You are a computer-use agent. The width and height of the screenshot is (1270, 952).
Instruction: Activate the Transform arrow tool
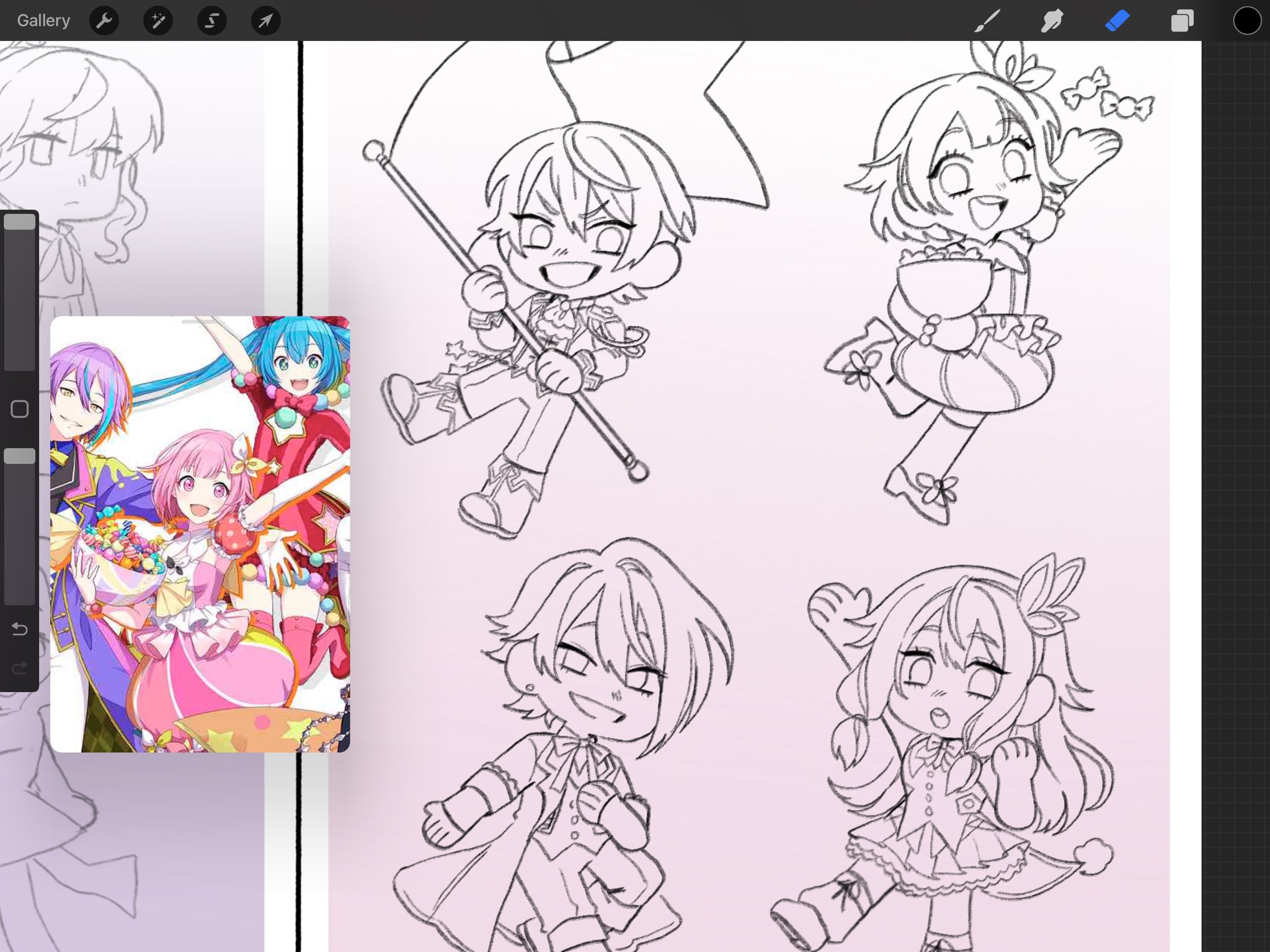(x=265, y=20)
